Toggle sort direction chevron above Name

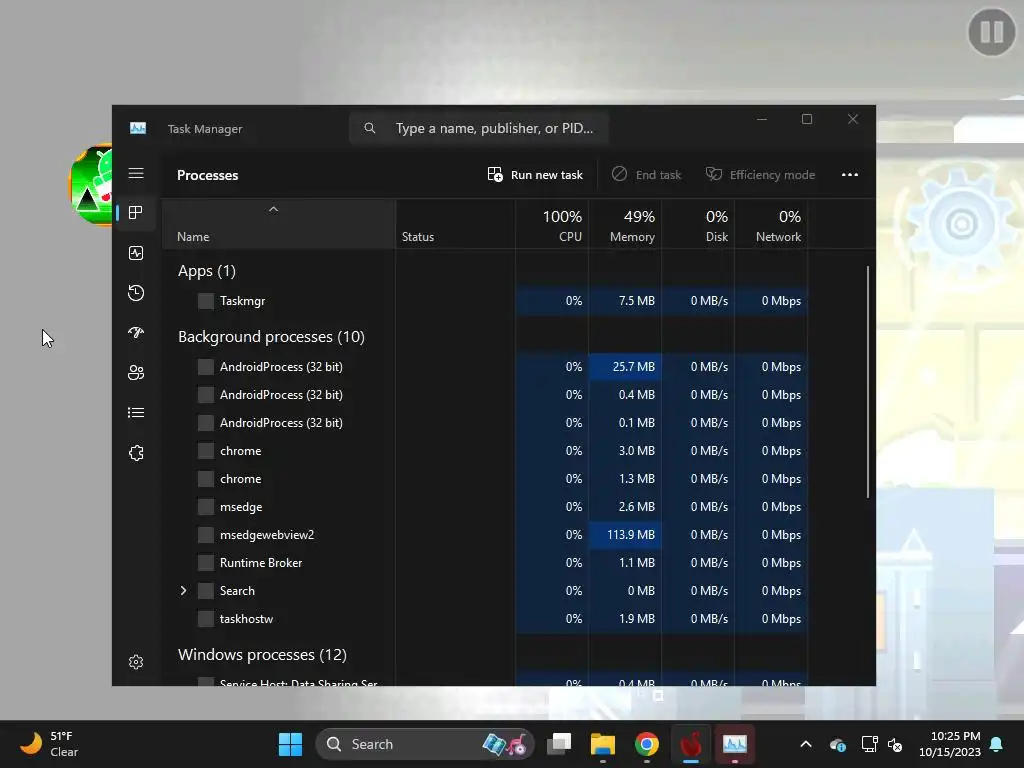coord(274,209)
